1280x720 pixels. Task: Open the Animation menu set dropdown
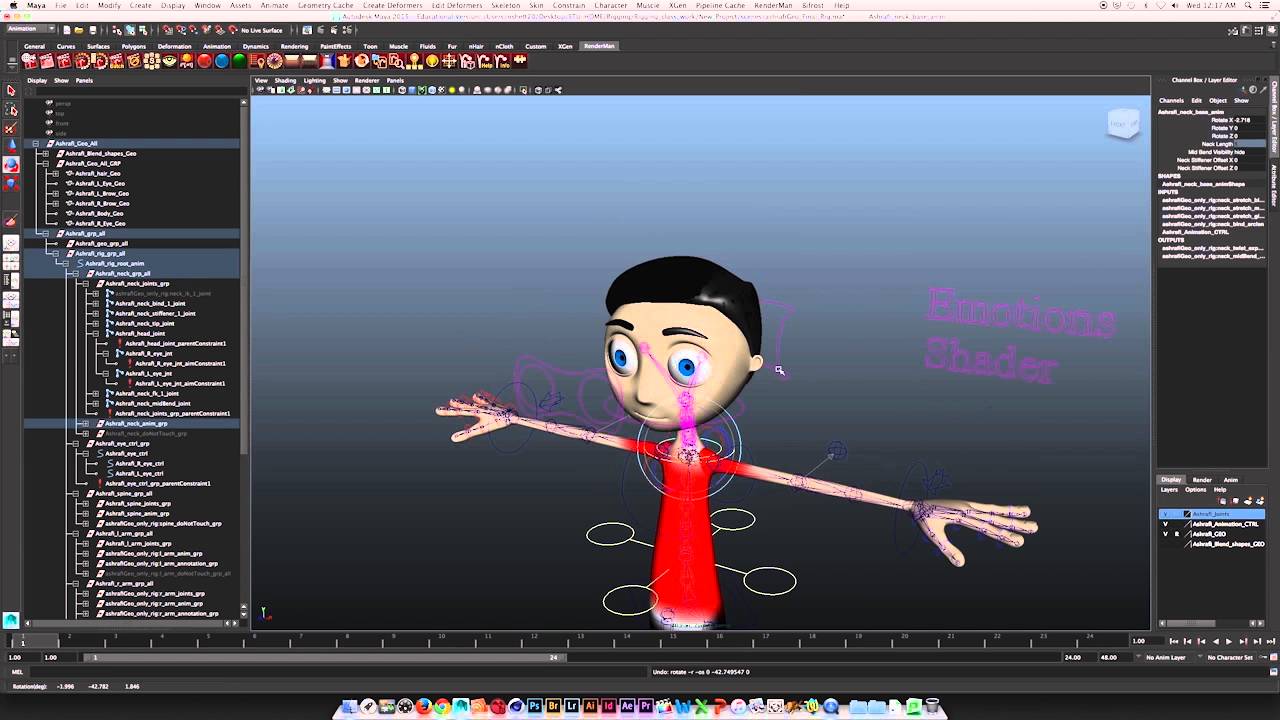tap(29, 30)
